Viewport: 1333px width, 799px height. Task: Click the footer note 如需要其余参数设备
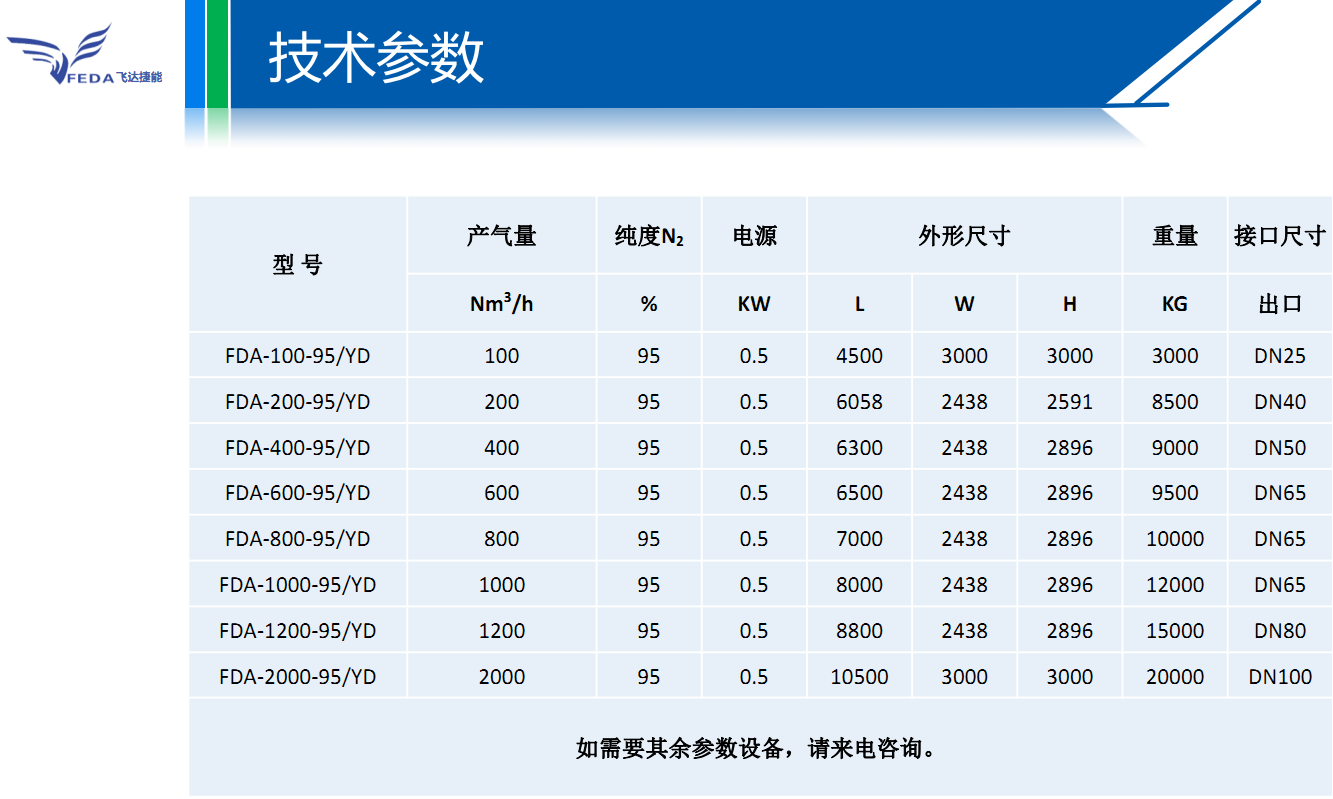tap(759, 748)
